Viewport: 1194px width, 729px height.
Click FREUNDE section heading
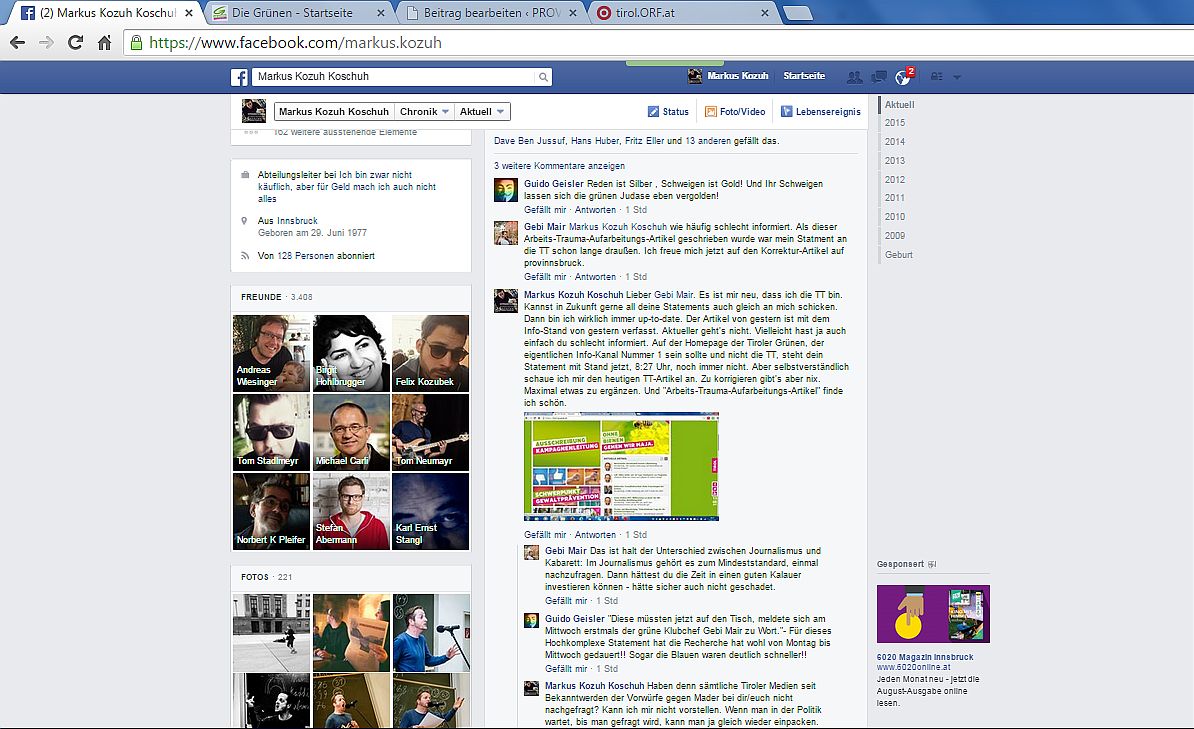click(x=261, y=297)
